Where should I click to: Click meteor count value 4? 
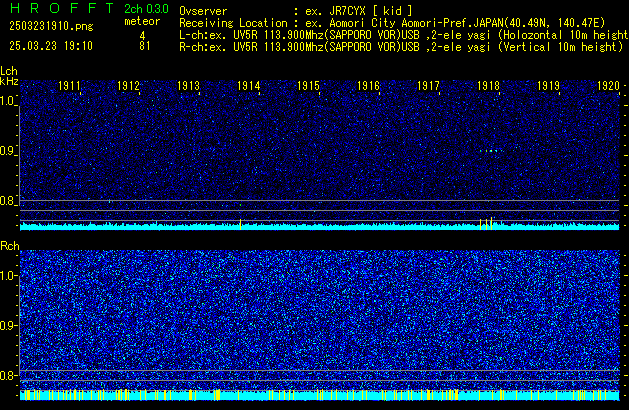[x=142, y=36]
